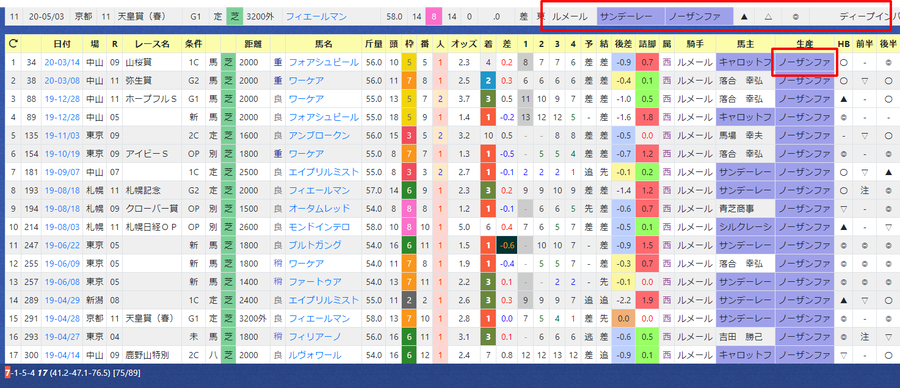
Task: Open horse link モンドインテロ
Action: [x=319, y=227]
